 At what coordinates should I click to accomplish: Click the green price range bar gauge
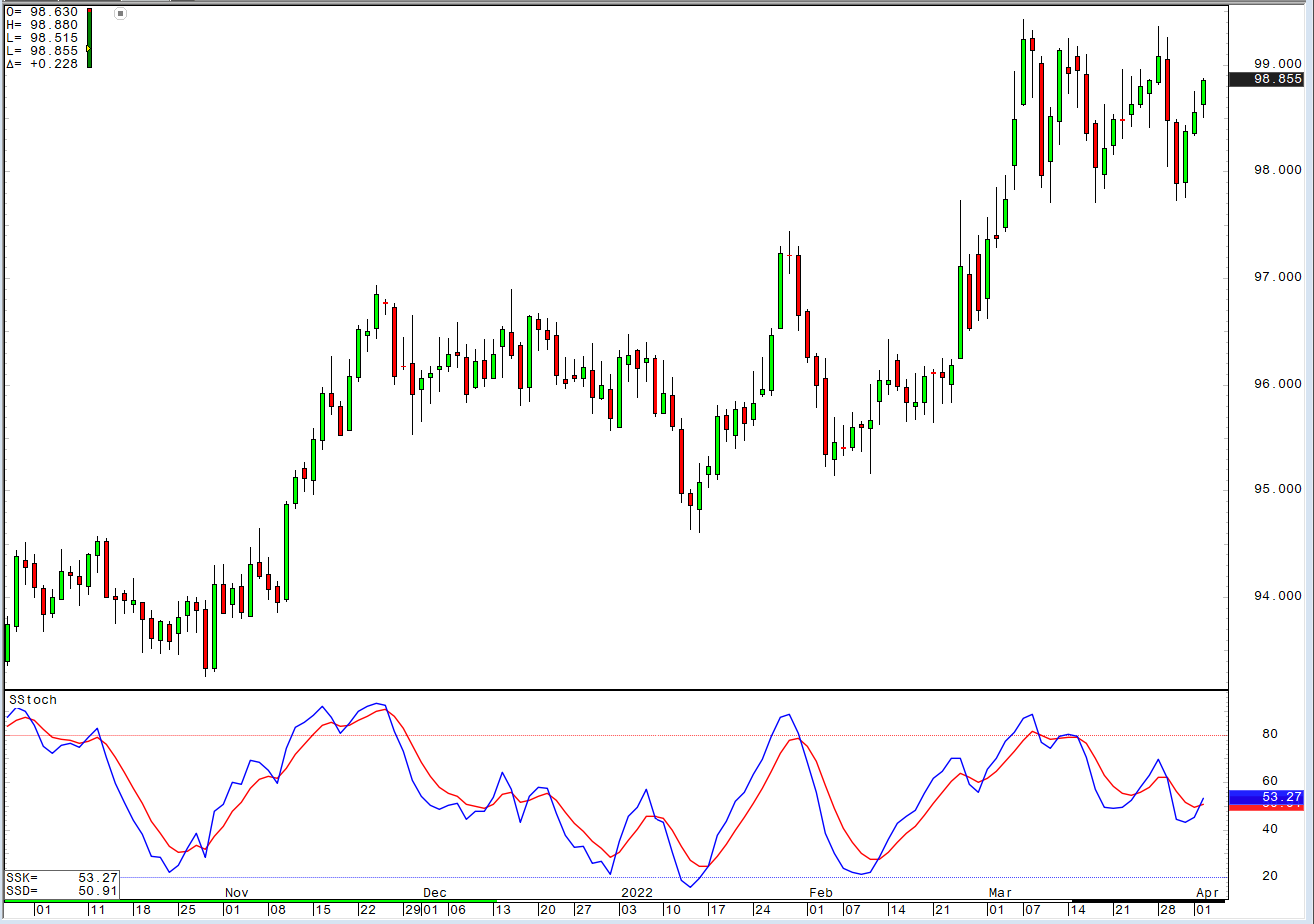pos(89,38)
